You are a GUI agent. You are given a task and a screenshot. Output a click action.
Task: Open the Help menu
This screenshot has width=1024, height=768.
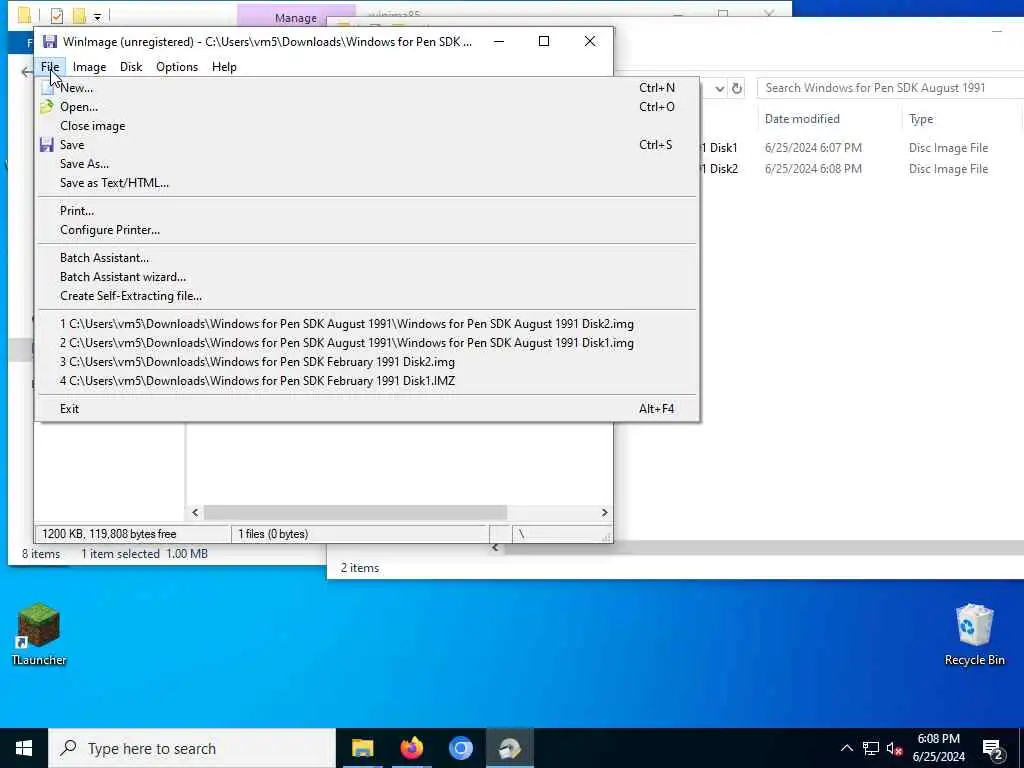point(224,67)
